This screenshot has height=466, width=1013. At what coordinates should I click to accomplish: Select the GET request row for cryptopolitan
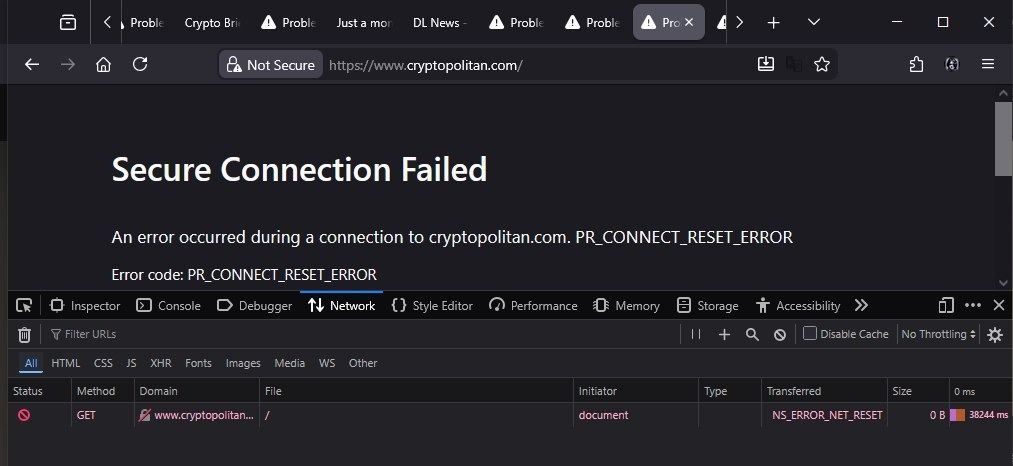click(x=400, y=415)
